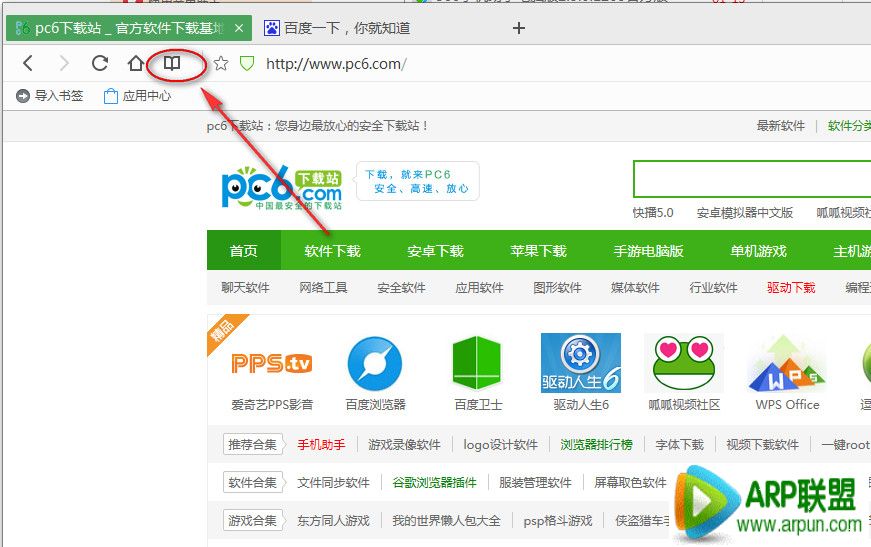Click the 百度浏览器 compass icon

(x=375, y=364)
